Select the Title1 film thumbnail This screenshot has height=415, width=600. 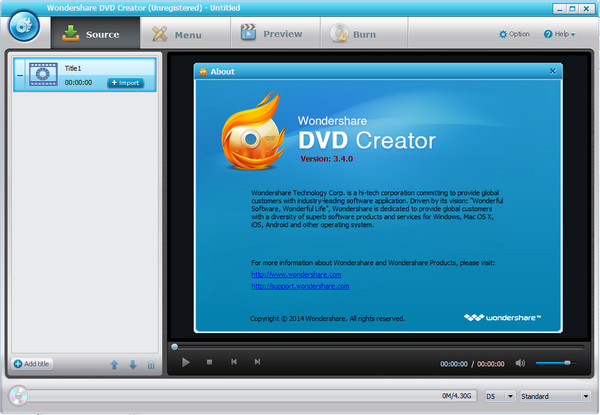[43, 74]
